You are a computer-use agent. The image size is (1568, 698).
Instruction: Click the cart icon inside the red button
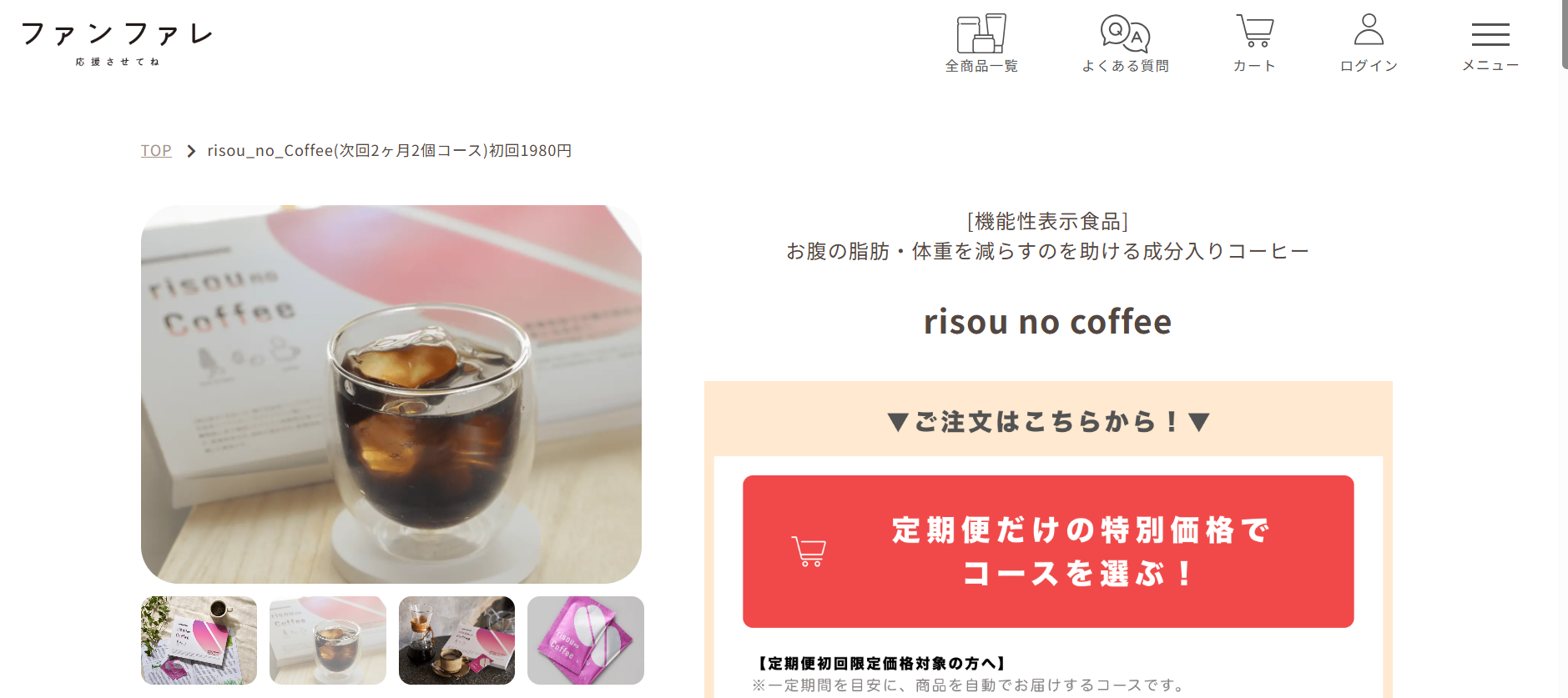point(809,551)
